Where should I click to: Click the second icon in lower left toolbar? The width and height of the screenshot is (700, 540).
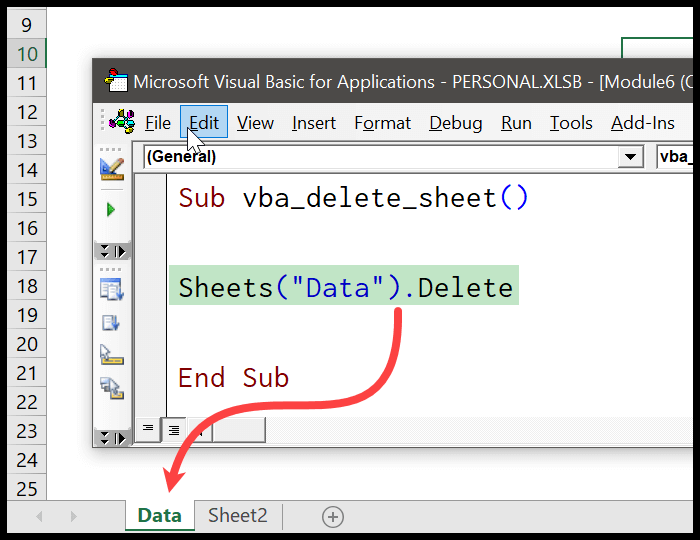pos(111,323)
